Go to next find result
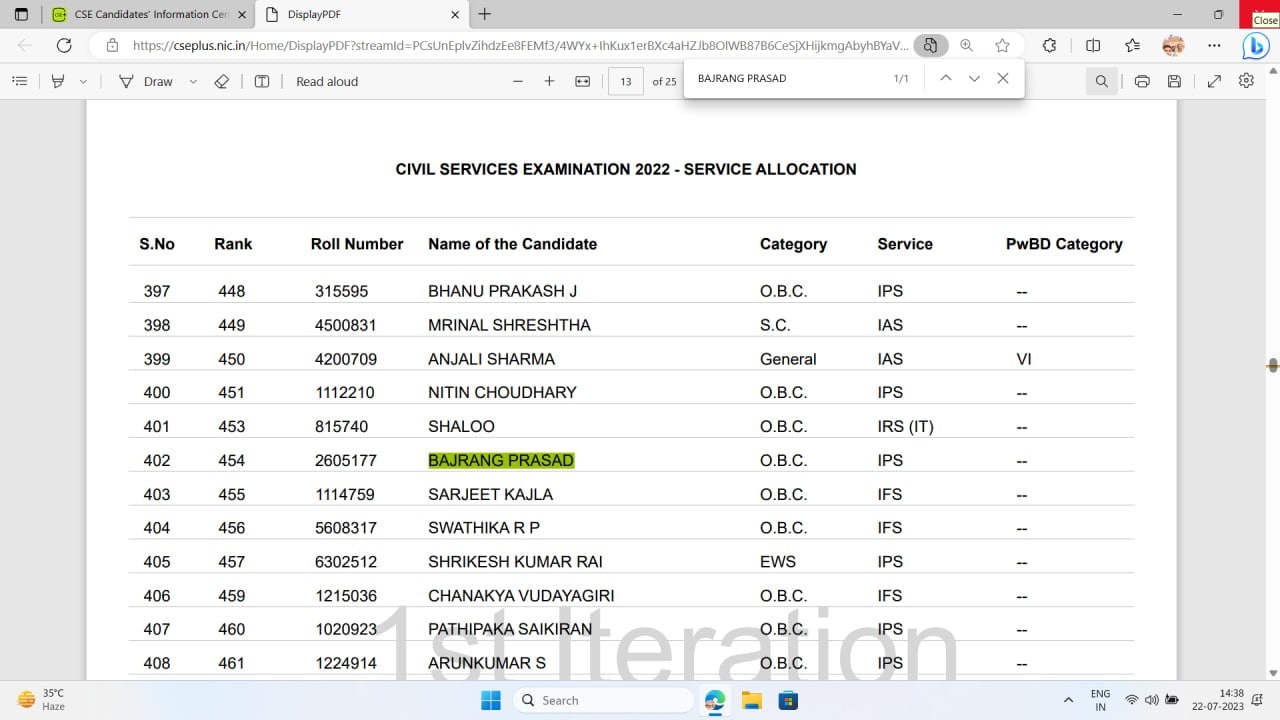This screenshot has height=720, width=1280. 974,78
